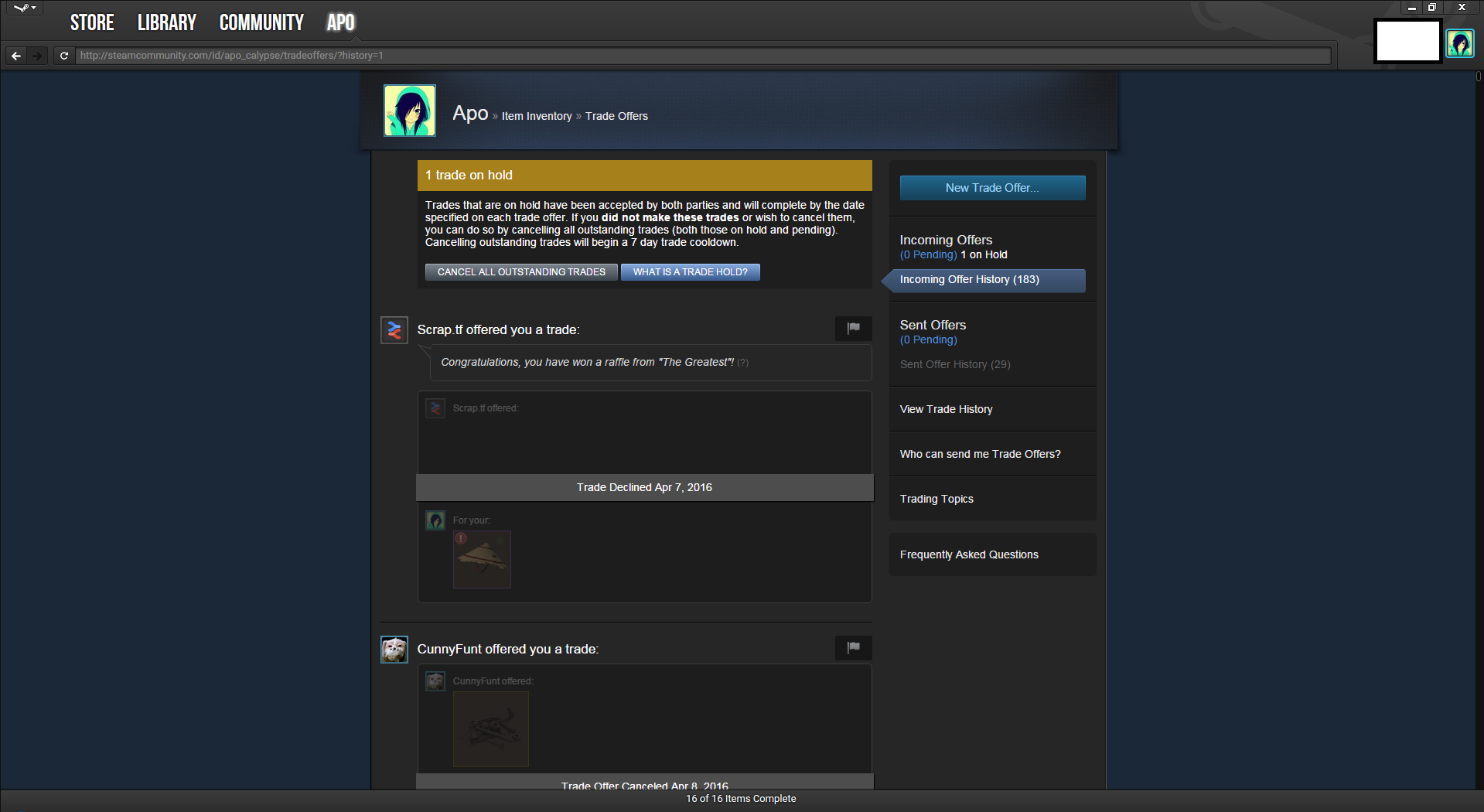This screenshot has width=1484, height=812.
Task: Click the URL address bar field
Action: (x=696, y=56)
